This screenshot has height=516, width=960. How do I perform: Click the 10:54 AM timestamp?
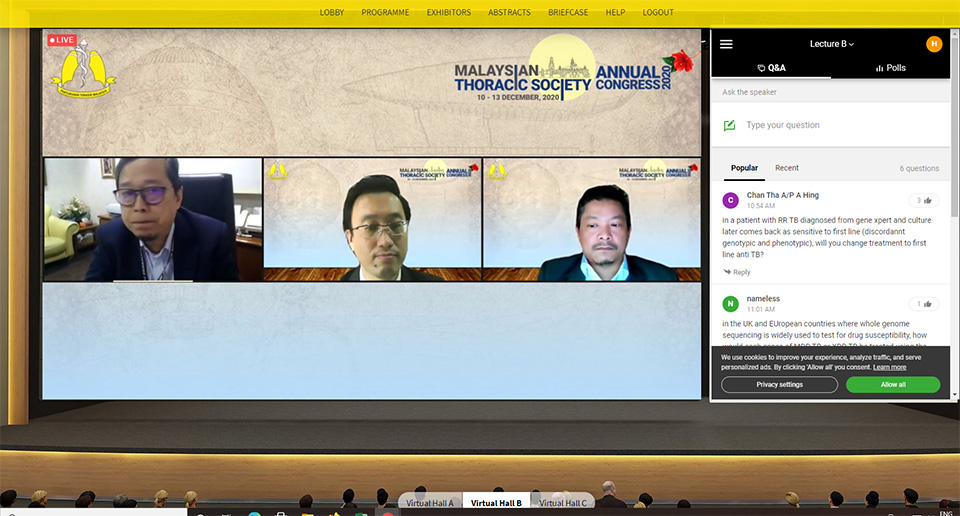click(760, 206)
